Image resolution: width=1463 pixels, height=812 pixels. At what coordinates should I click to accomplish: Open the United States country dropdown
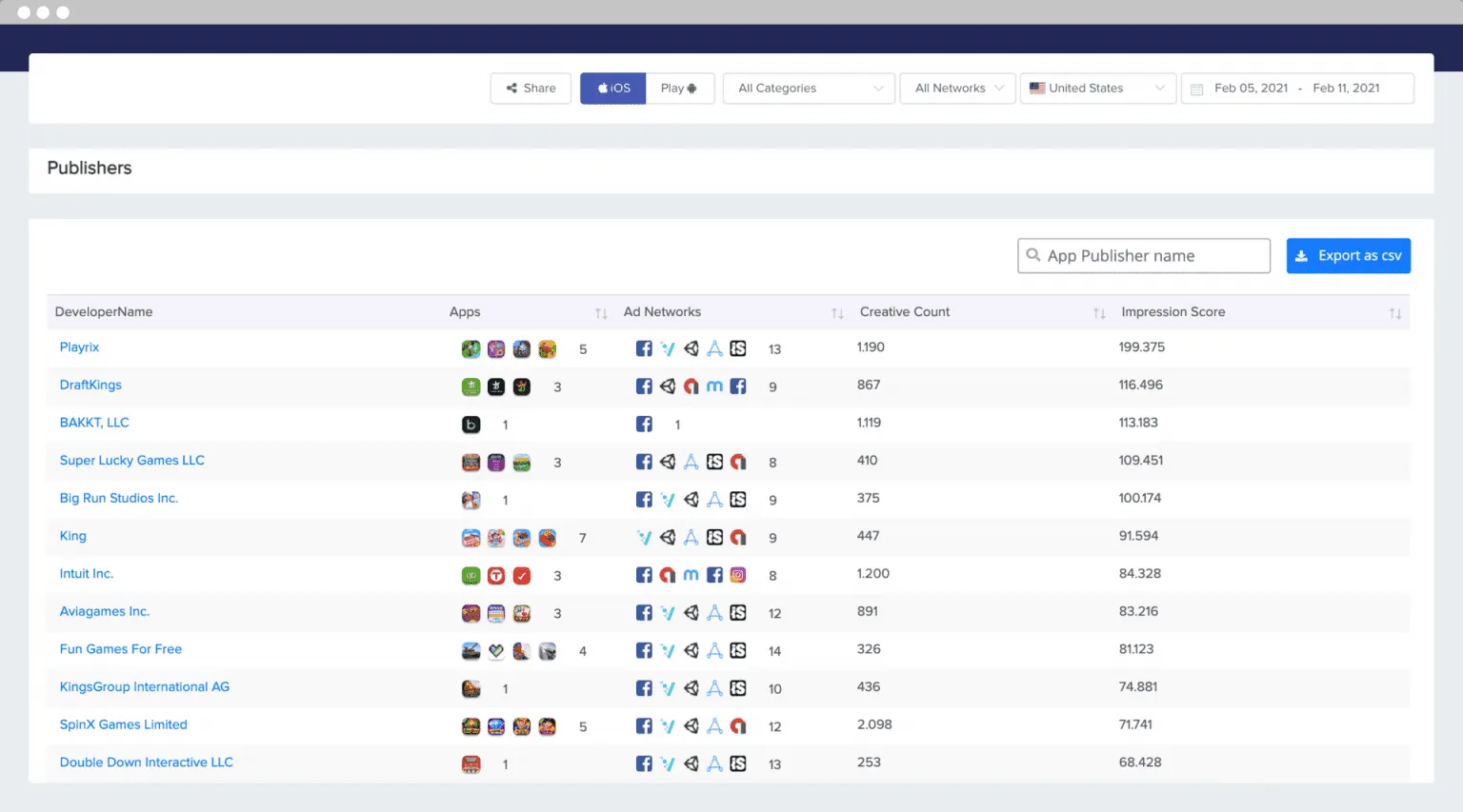[1098, 89]
